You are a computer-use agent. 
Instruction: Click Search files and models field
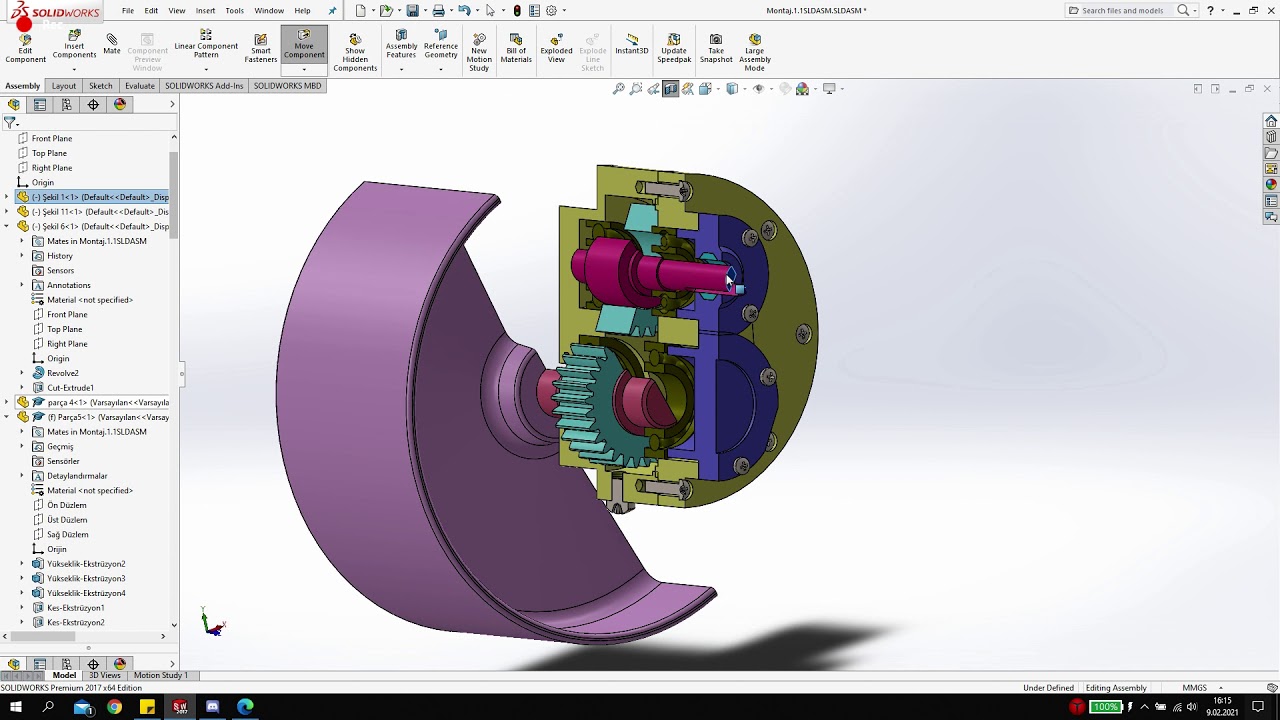click(x=1122, y=10)
